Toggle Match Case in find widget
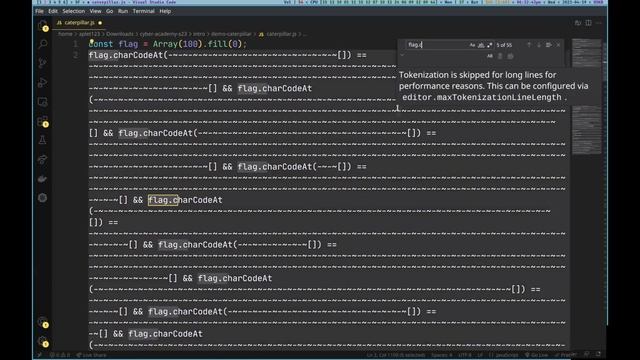The width and height of the screenshot is (640, 360). tap(472, 45)
